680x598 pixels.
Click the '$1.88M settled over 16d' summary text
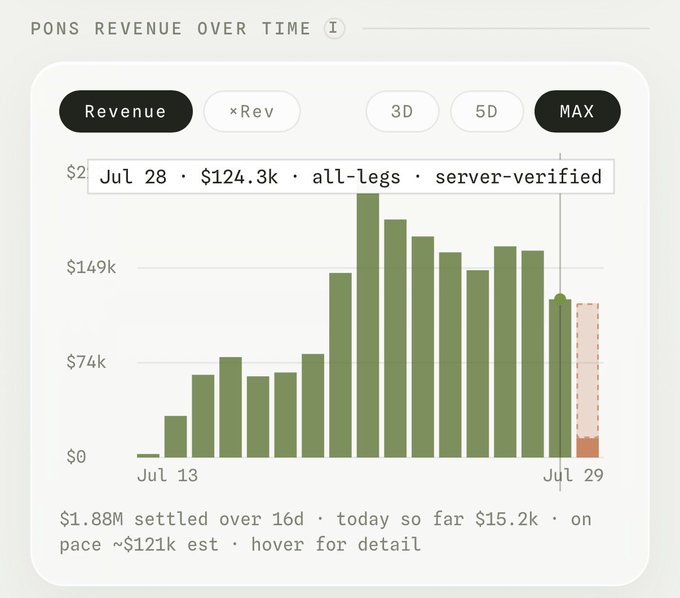point(182,519)
